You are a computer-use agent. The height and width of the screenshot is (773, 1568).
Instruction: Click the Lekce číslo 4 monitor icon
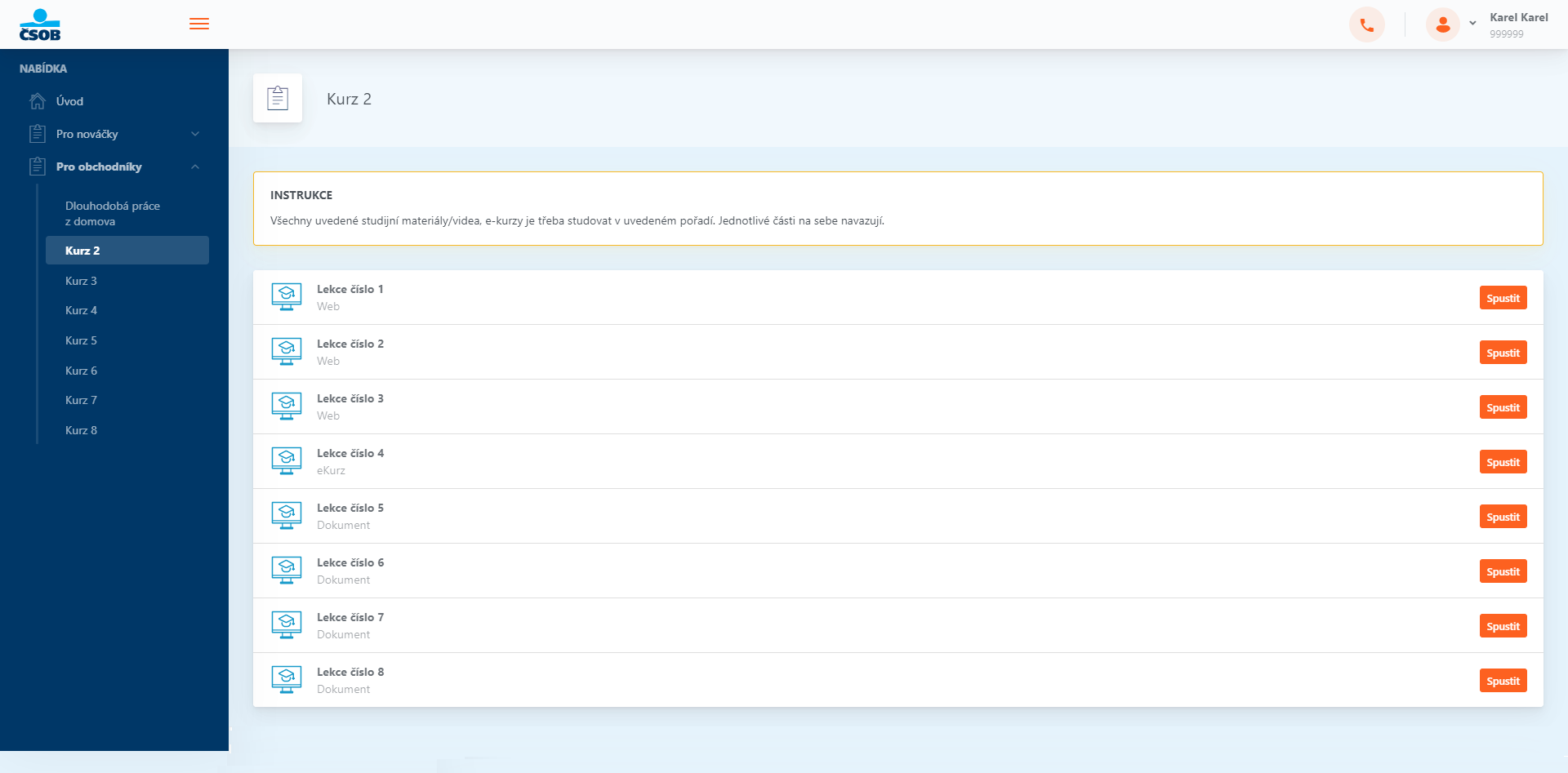[x=287, y=461]
